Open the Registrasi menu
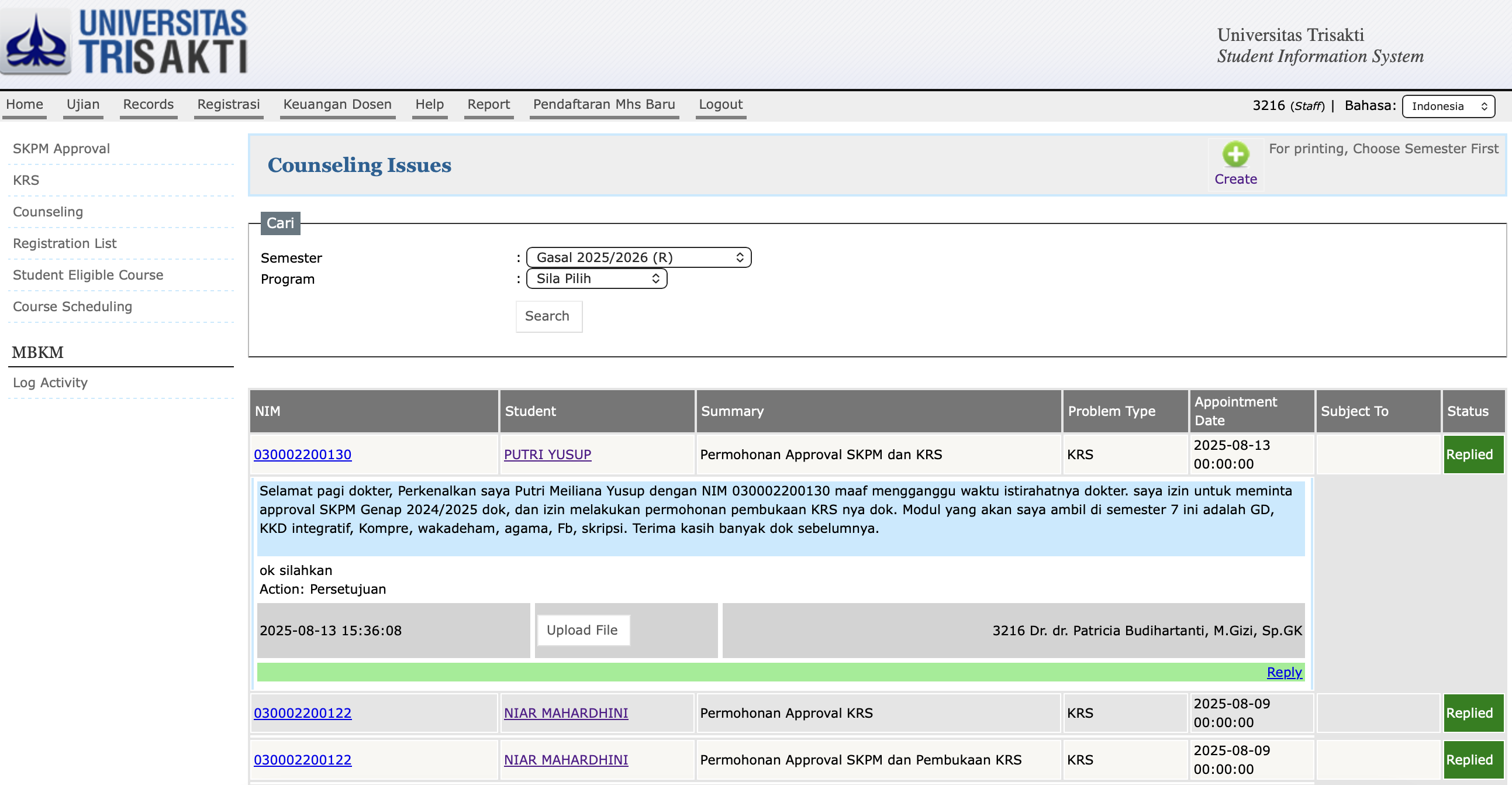Screen dimensions: 1512x785 click(x=229, y=105)
